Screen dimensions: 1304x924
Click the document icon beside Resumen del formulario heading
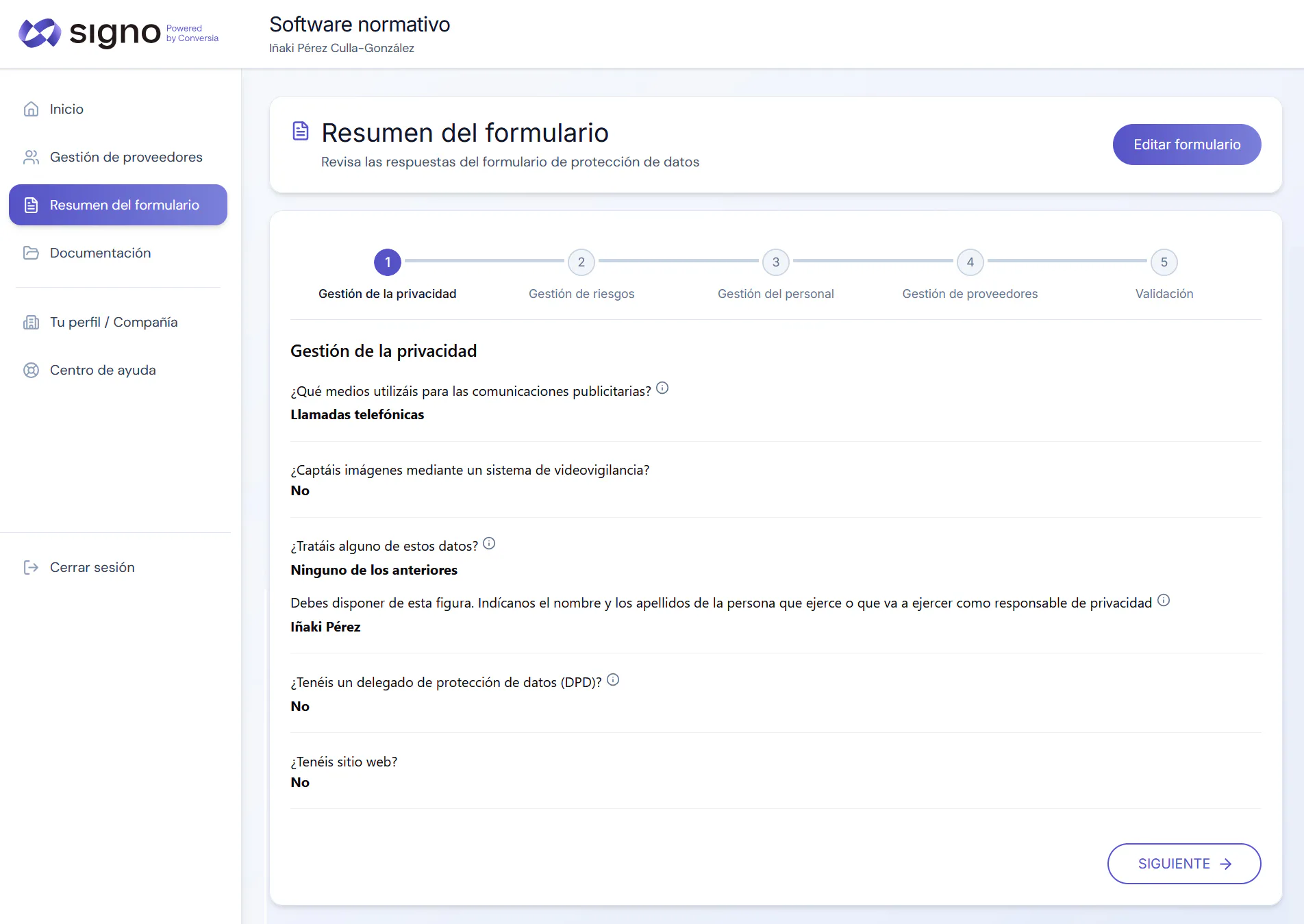301,131
